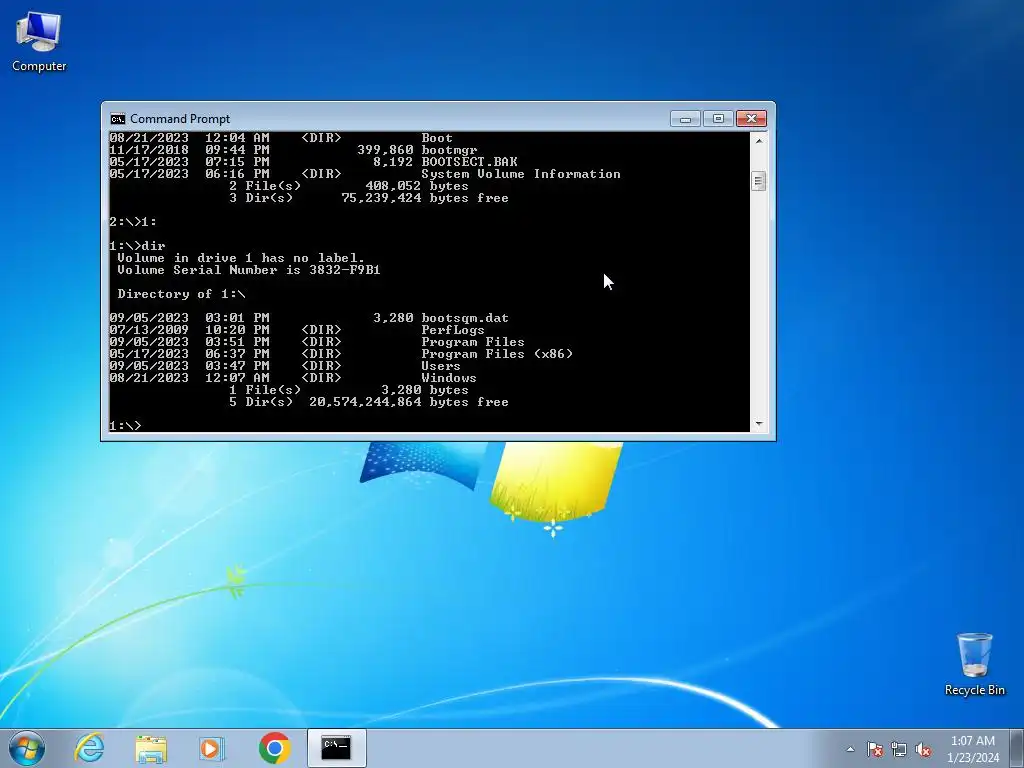This screenshot has width=1024, height=768.
Task: Open the network status tray icon
Action: pyautogui.click(x=899, y=749)
